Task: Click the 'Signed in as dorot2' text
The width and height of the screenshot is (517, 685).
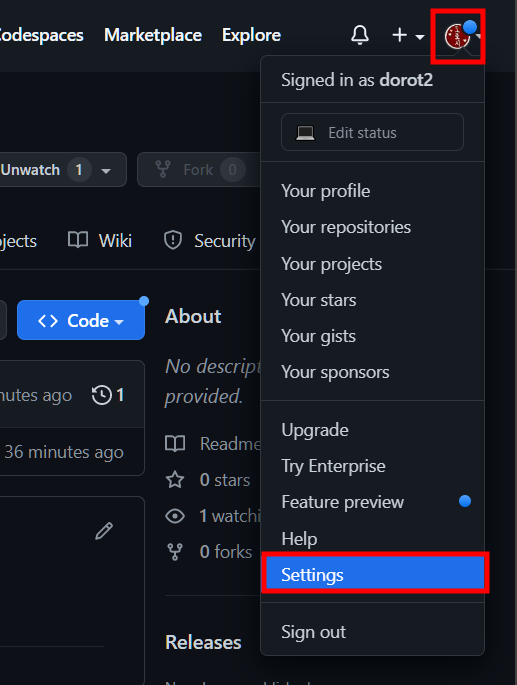Action: coord(357,80)
